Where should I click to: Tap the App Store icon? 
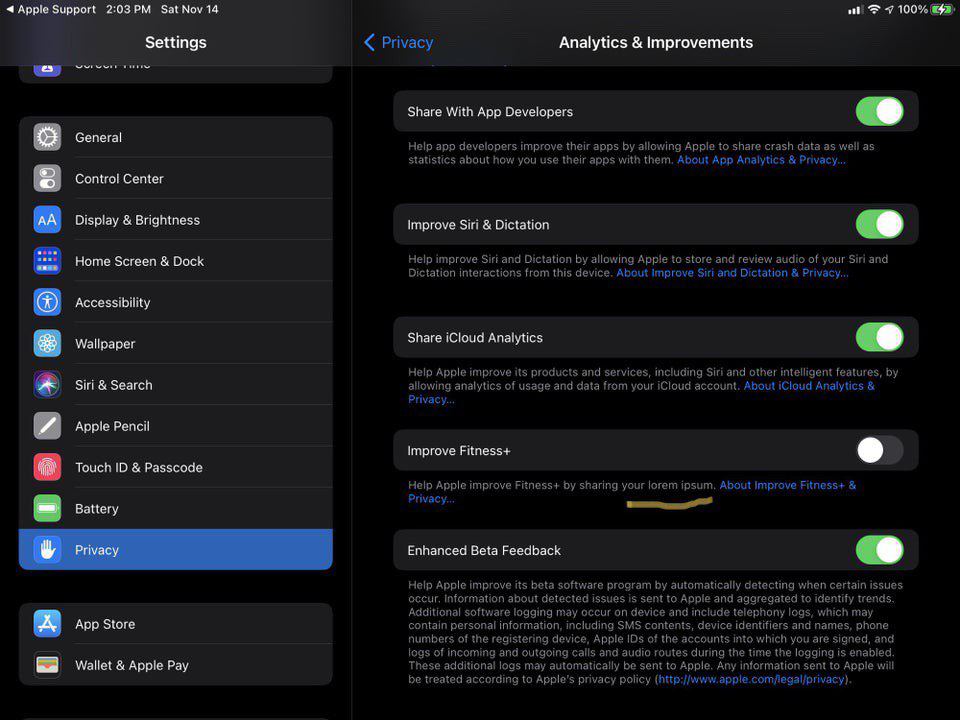click(x=47, y=624)
